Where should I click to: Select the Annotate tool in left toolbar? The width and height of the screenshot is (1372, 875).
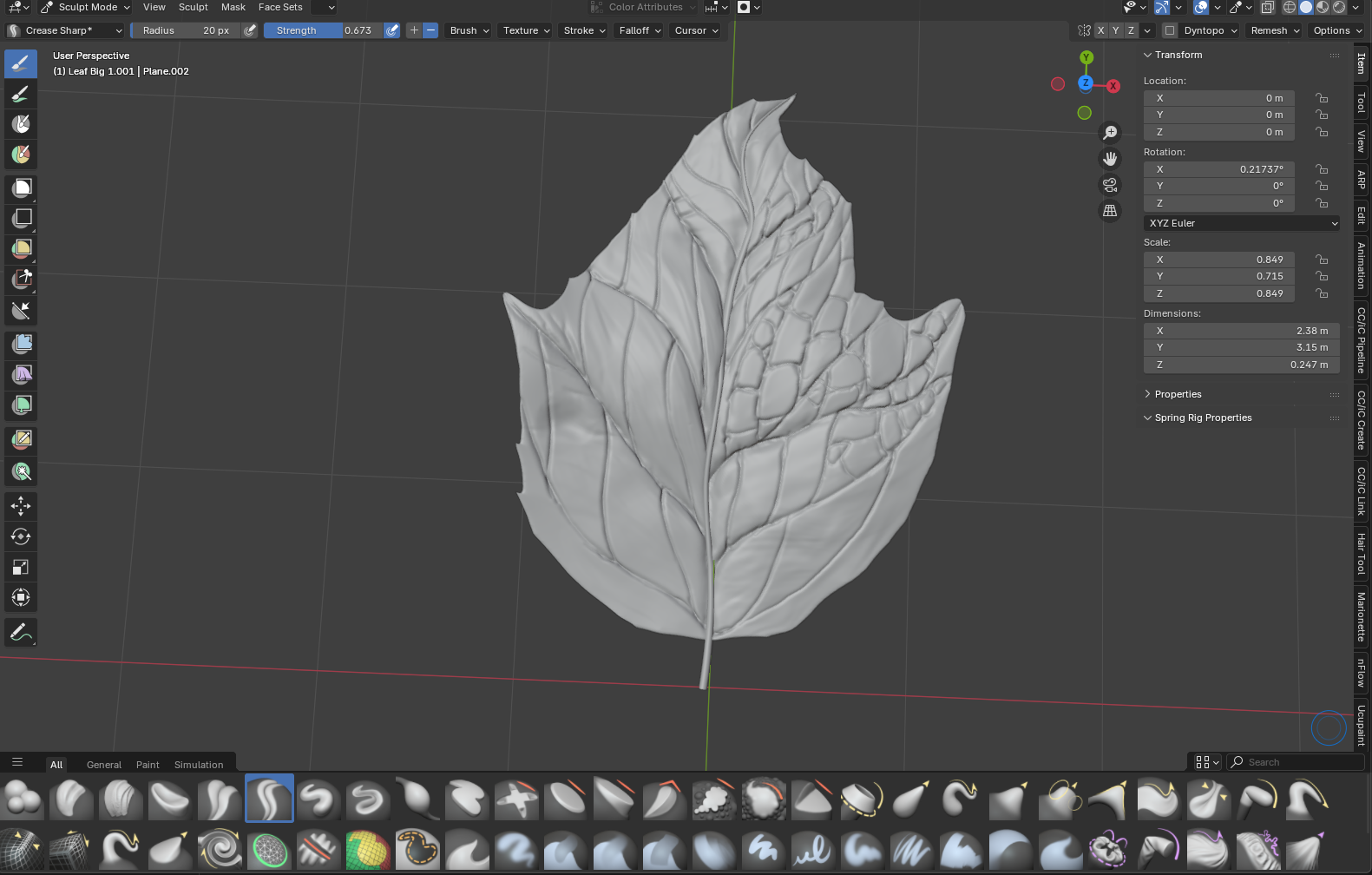(x=21, y=633)
